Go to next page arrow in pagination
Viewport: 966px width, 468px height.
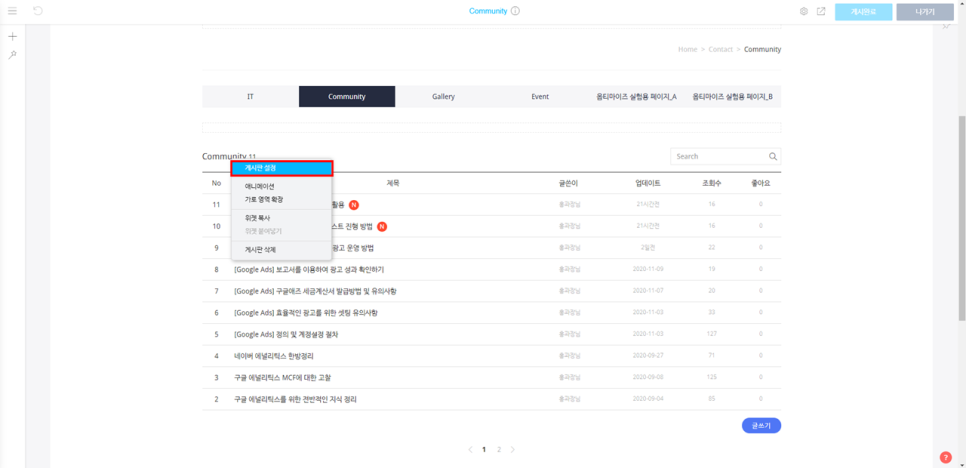(x=513, y=450)
